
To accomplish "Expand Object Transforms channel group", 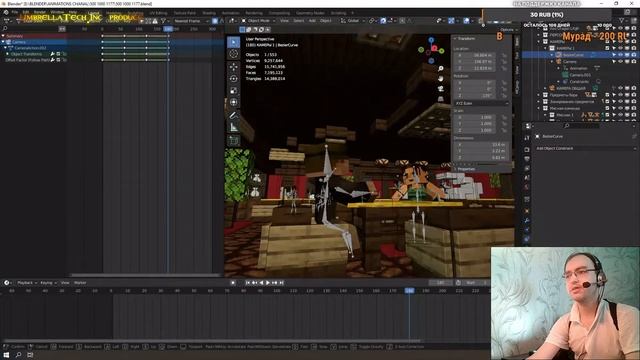I will [7, 54].
